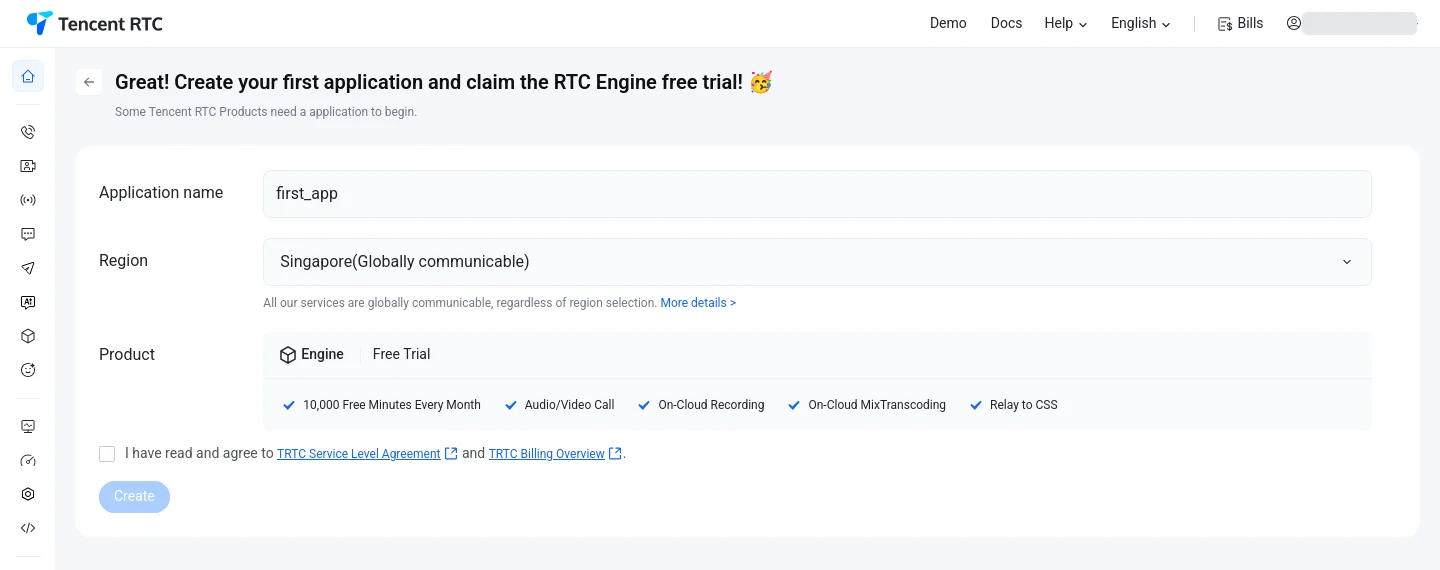Open the Help dropdown menu

(1066, 23)
